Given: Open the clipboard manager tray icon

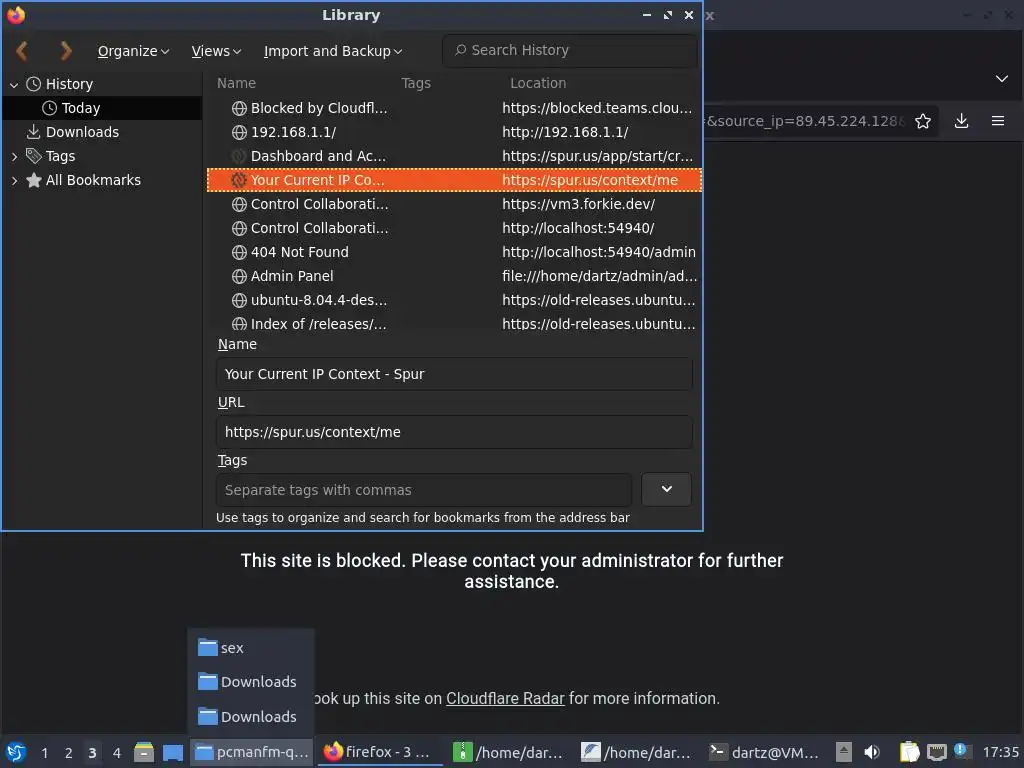Looking at the screenshot, I should [x=909, y=752].
